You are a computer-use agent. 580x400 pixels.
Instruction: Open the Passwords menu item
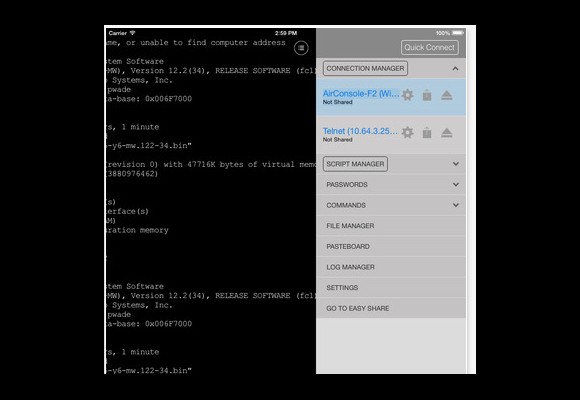coord(391,184)
